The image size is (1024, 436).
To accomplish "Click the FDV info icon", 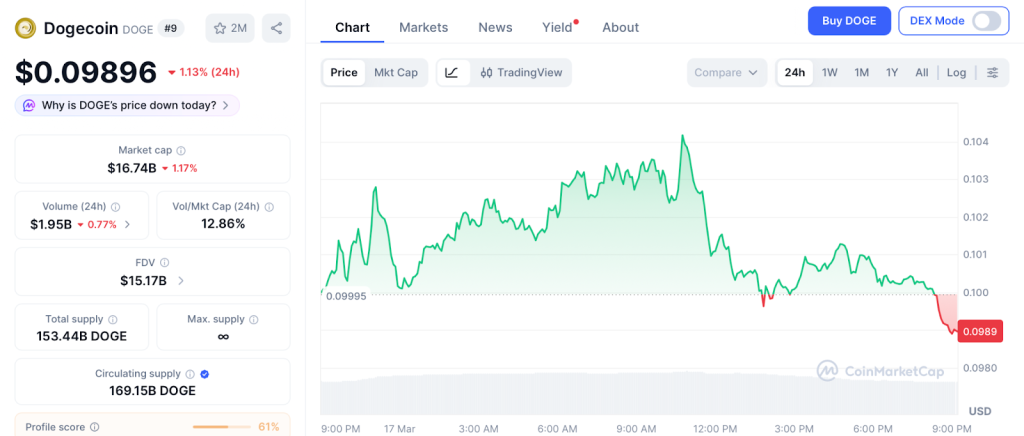I will tap(164, 262).
